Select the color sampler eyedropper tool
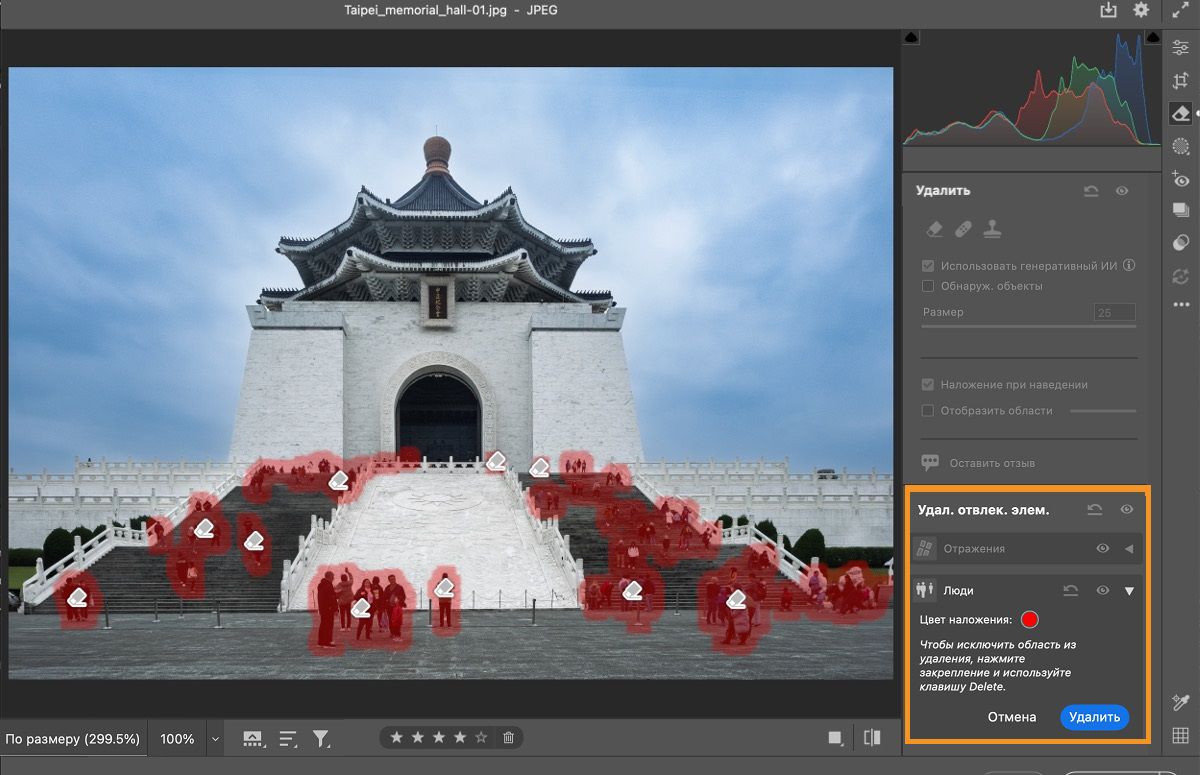This screenshot has height=775, width=1200. pos(1181,703)
